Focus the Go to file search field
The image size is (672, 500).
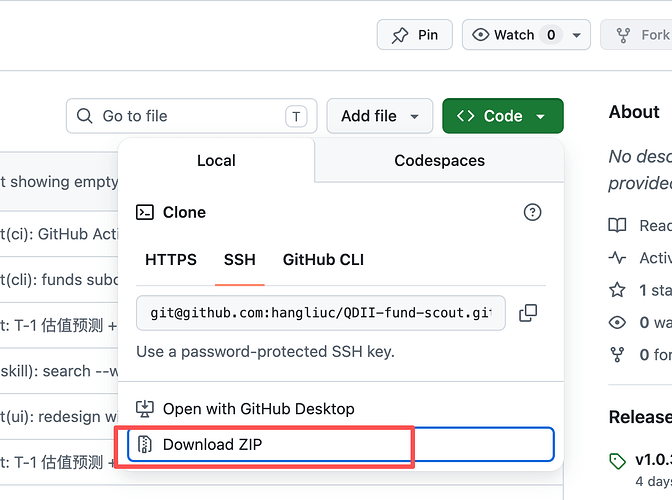click(x=191, y=116)
